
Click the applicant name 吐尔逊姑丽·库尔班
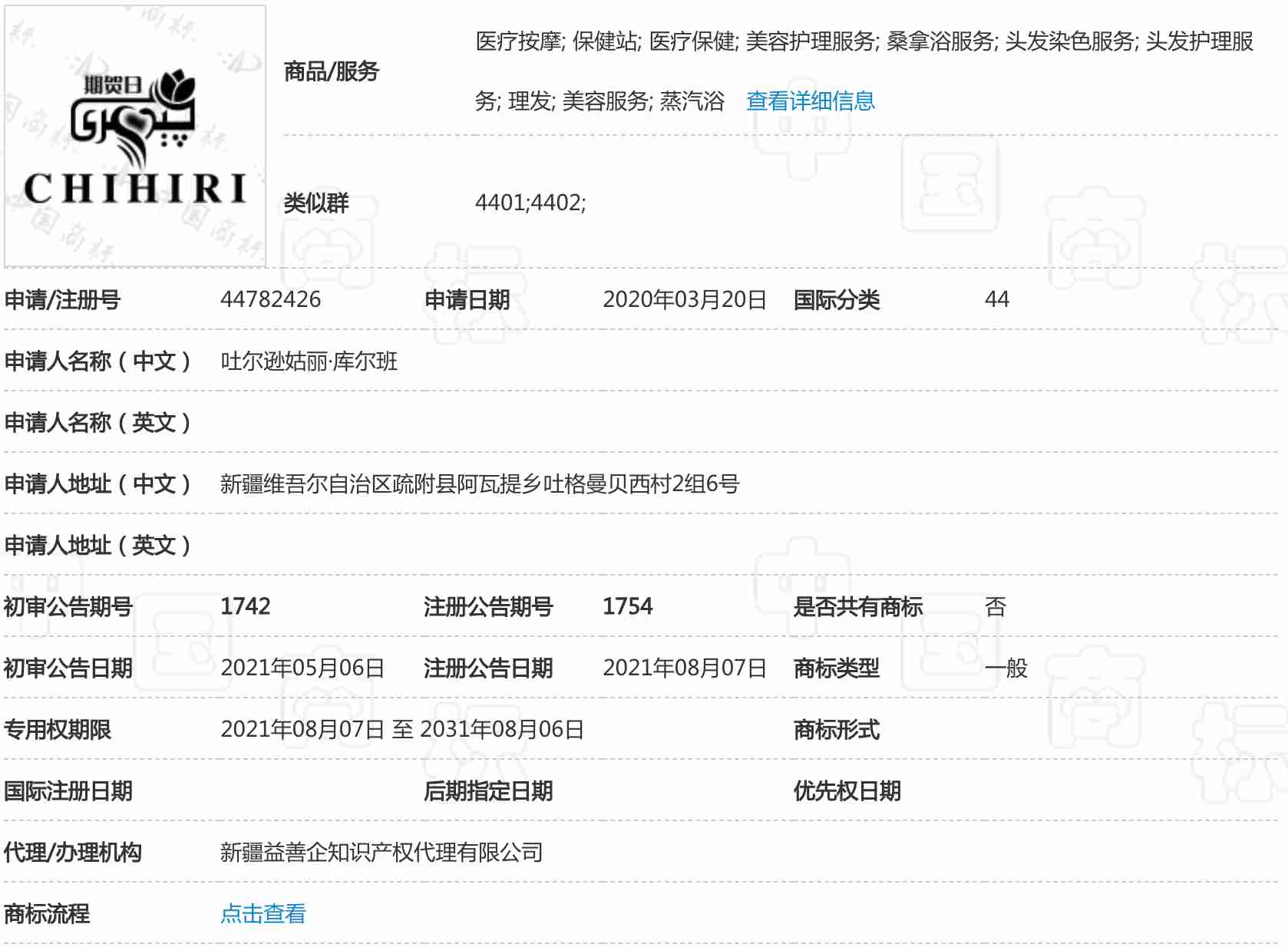pos(309,361)
